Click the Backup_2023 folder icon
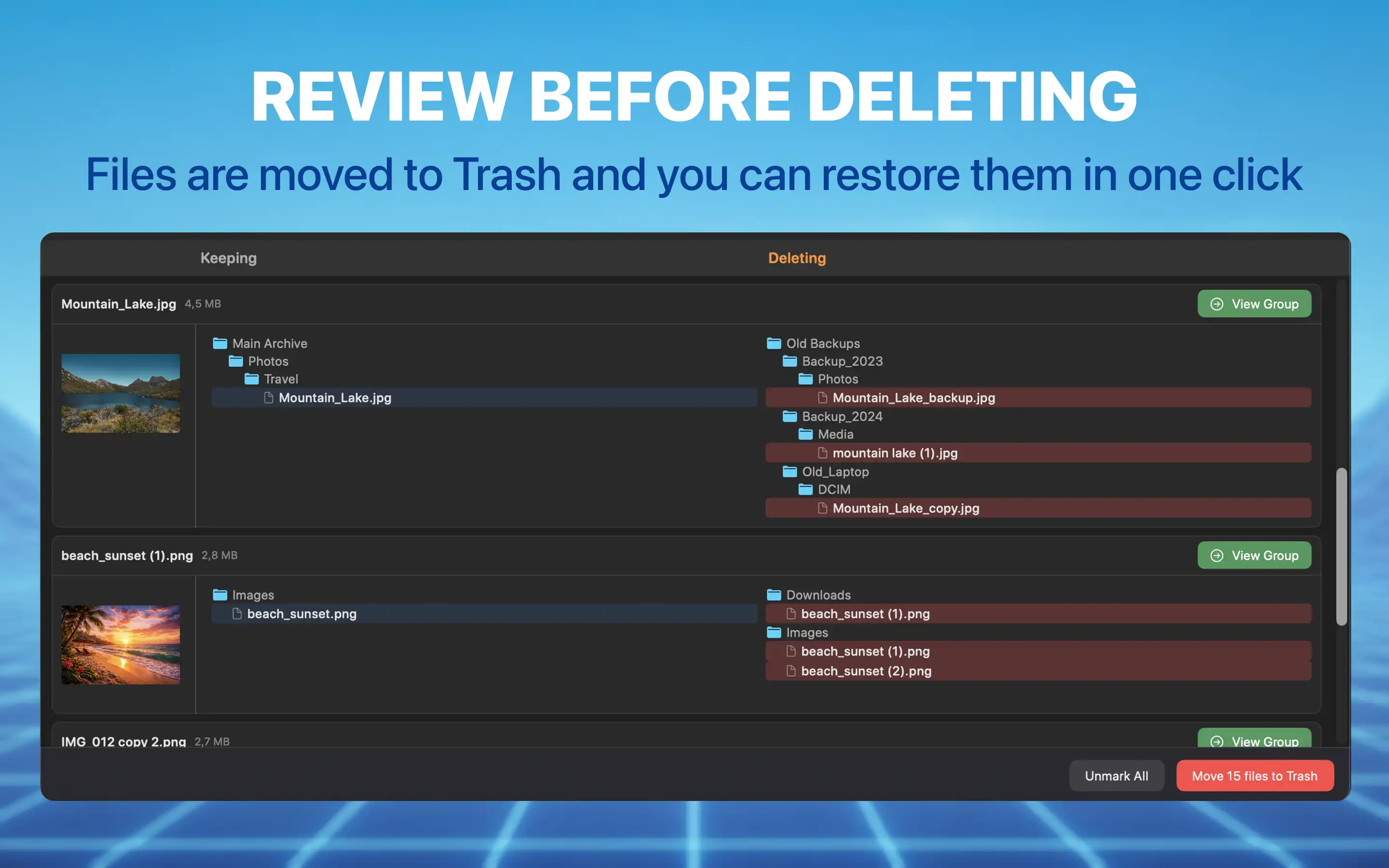The width and height of the screenshot is (1389, 868). (790, 361)
